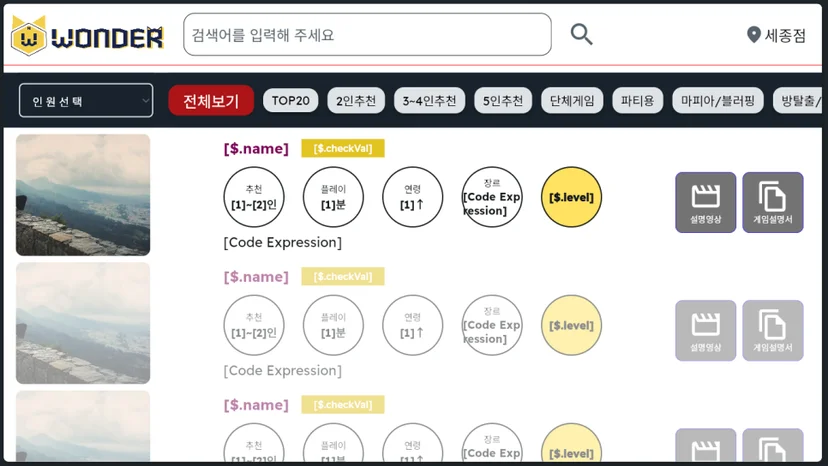Click the first game's [$.name] title
The width and height of the screenshot is (828, 466).
click(256, 148)
